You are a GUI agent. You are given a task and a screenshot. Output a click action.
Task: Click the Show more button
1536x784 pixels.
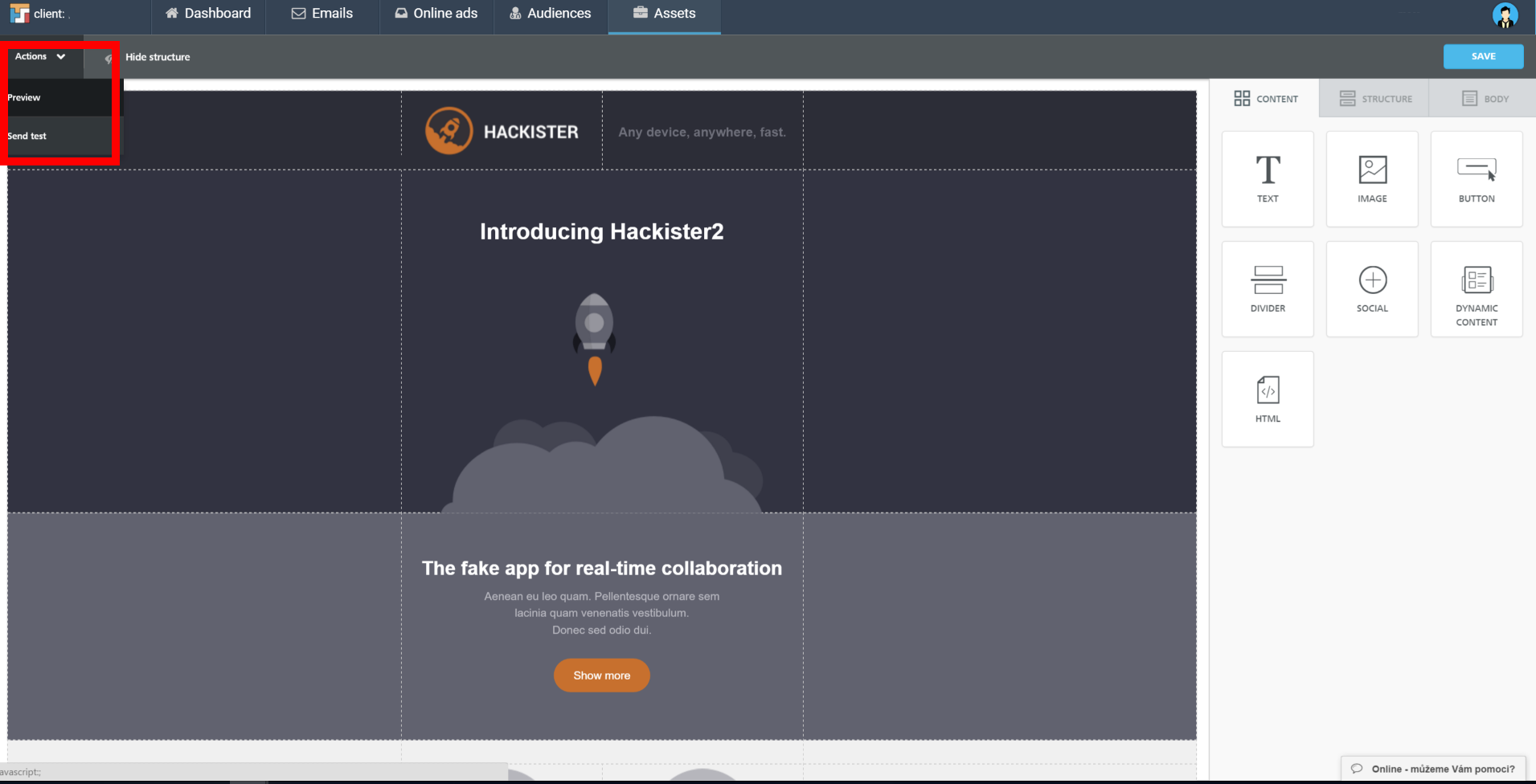(x=601, y=676)
